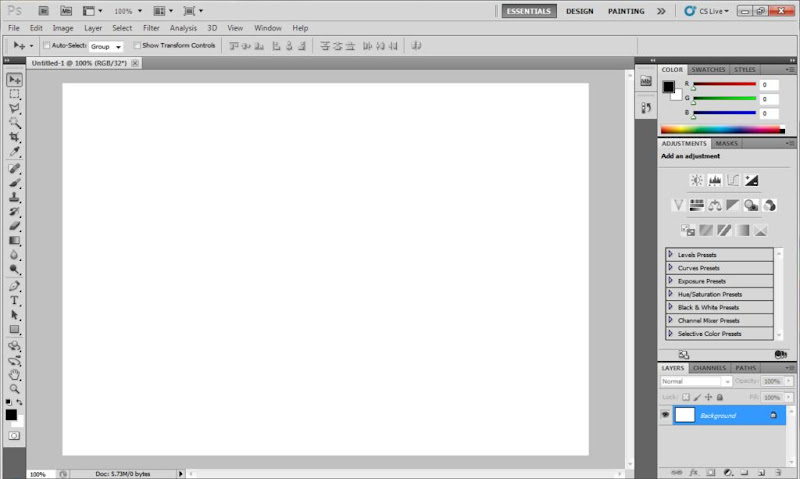Expand Hue/Saturation Presets list

[670, 294]
